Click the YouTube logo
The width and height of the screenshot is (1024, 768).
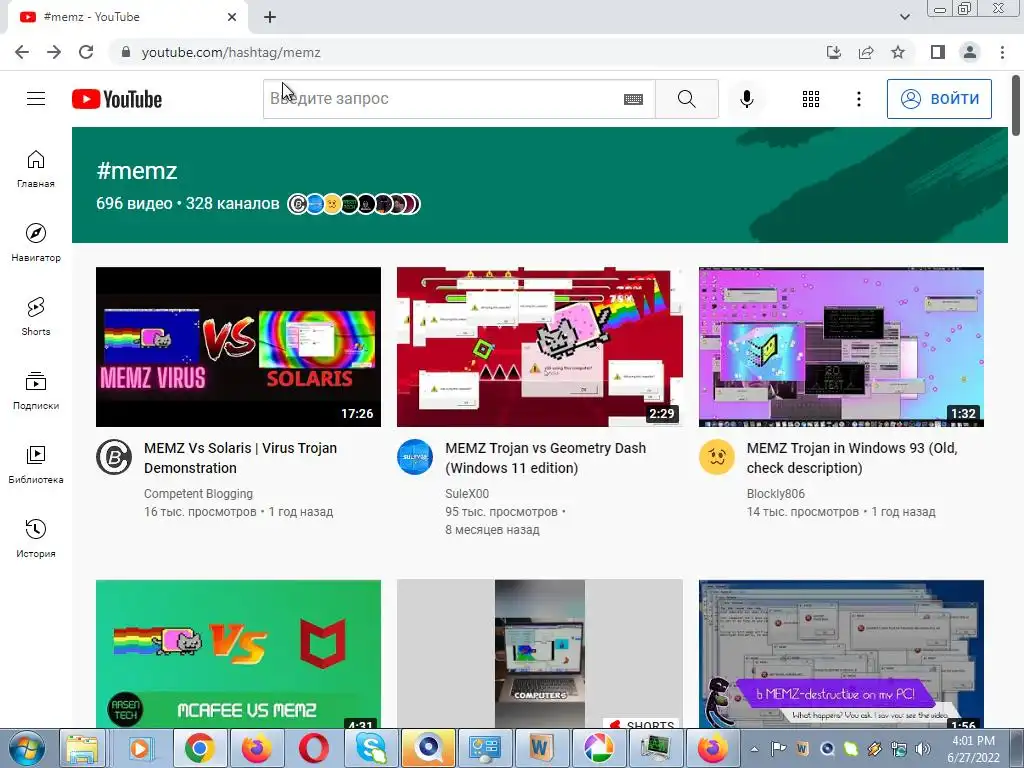click(x=117, y=99)
